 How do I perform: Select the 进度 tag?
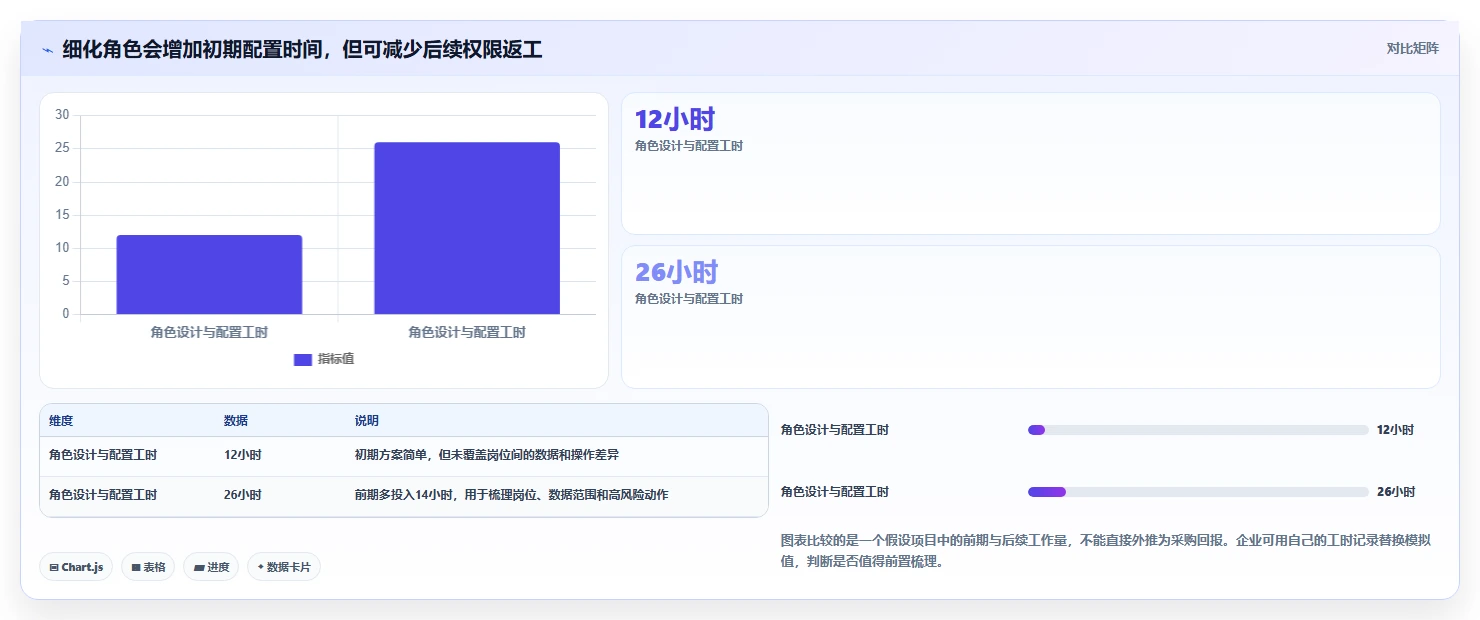pos(211,567)
